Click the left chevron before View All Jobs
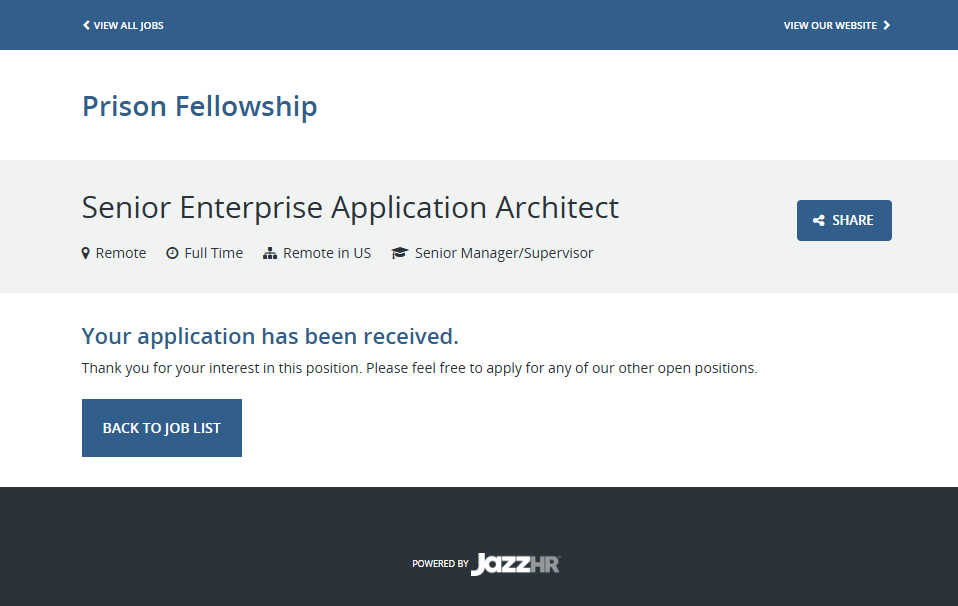The width and height of the screenshot is (958, 606). tap(86, 25)
